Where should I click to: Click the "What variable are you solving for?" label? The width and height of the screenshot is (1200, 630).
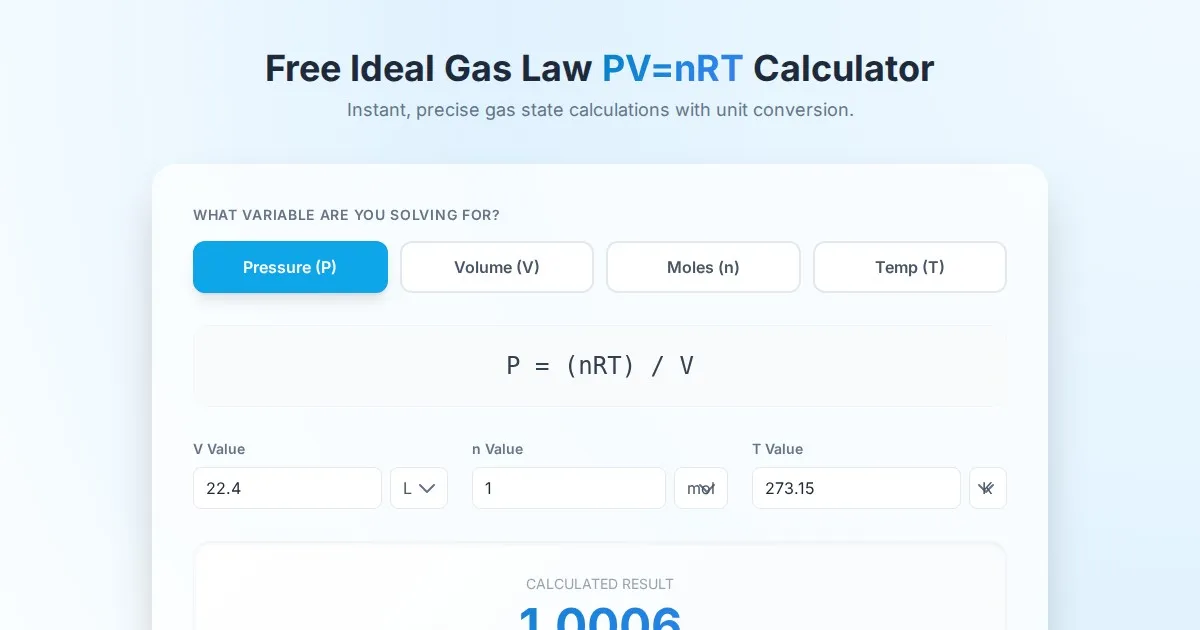point(346,215)
